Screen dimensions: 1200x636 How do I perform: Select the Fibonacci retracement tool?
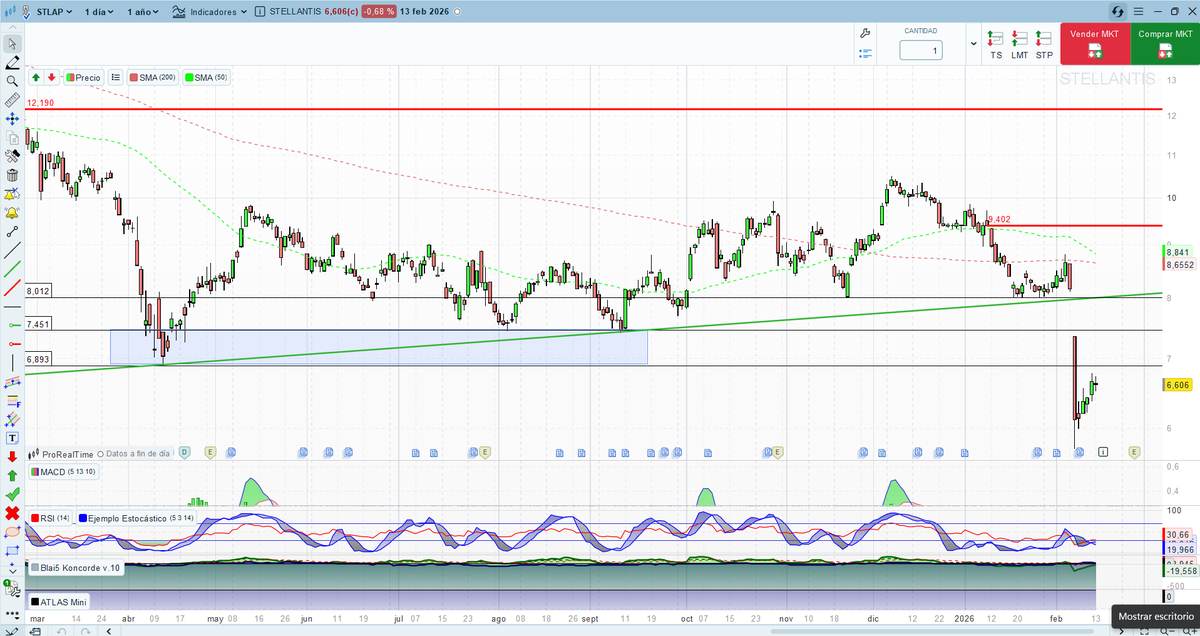12,401
